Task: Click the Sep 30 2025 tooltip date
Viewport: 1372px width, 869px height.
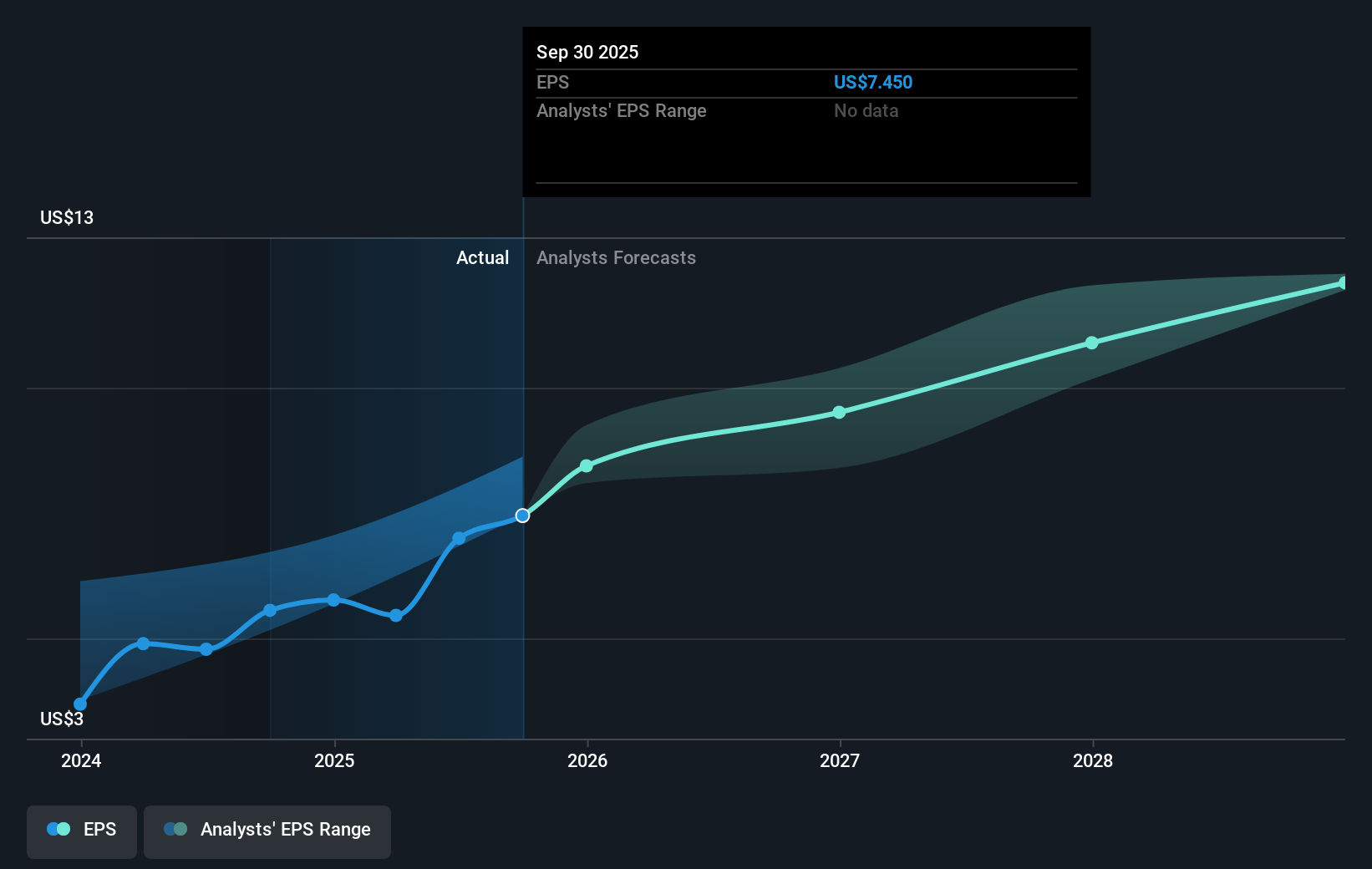Action: coord(587,52)
